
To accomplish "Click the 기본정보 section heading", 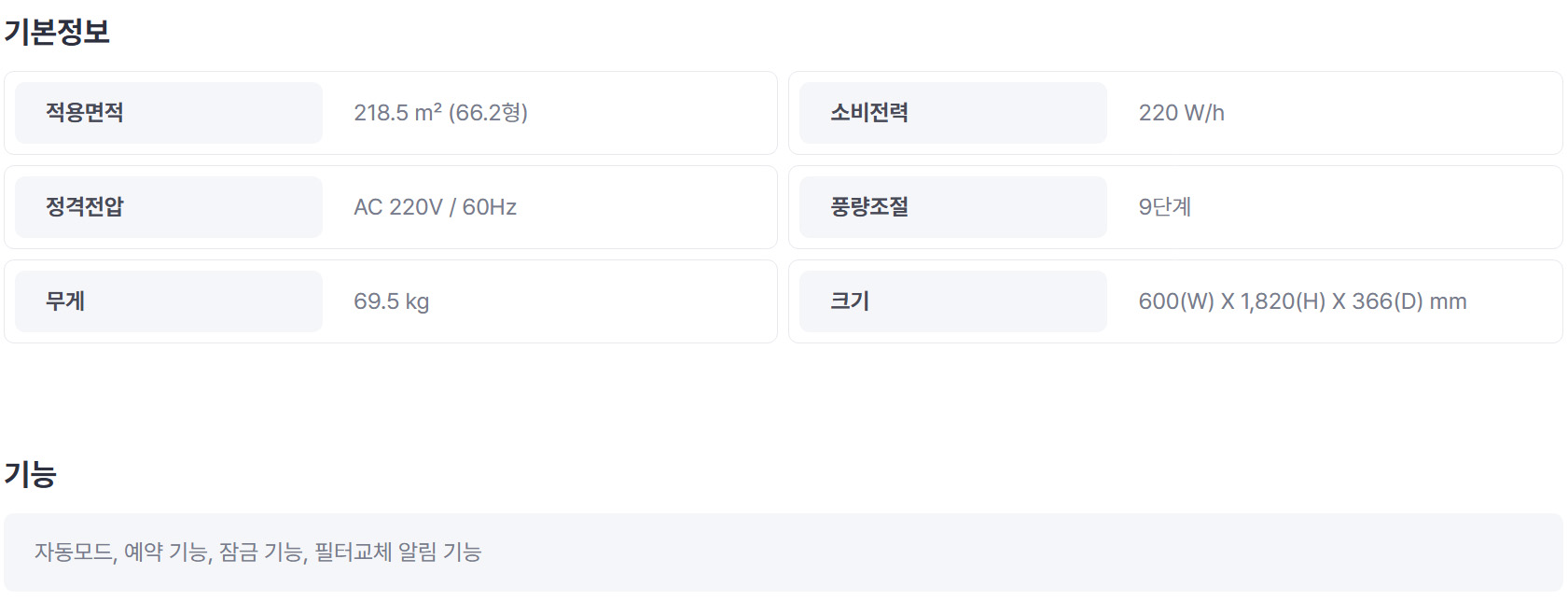I will 57,32.
